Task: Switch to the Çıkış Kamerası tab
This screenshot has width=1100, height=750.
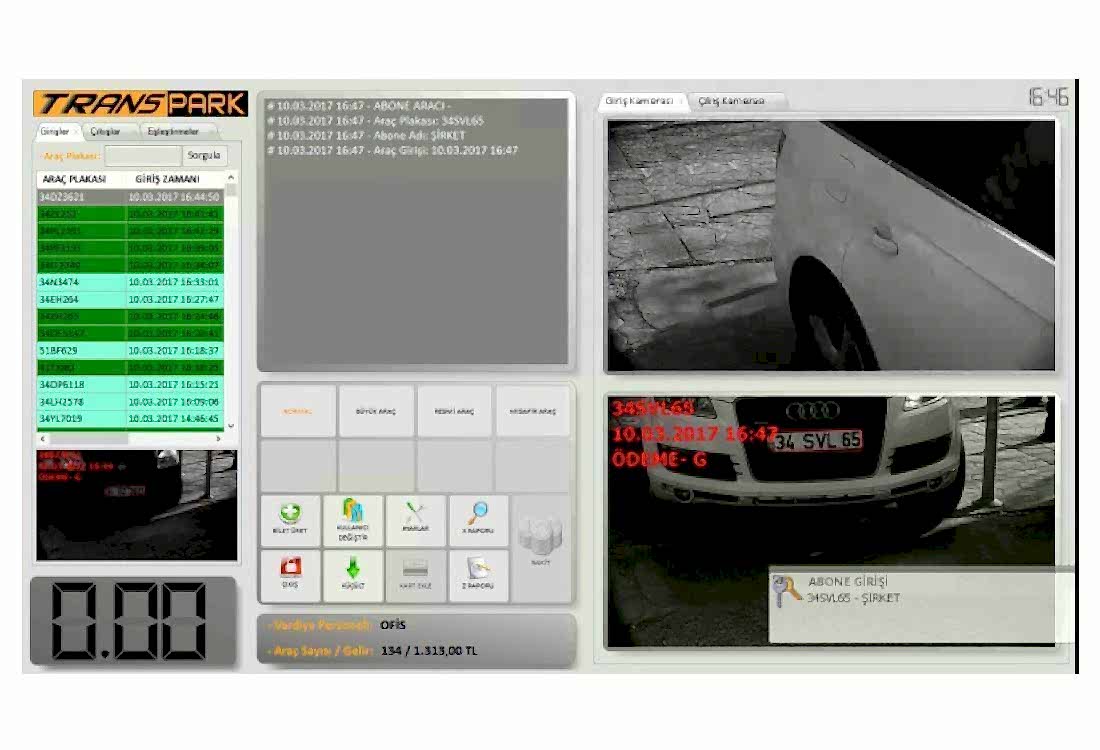Action: coord(735,101)
